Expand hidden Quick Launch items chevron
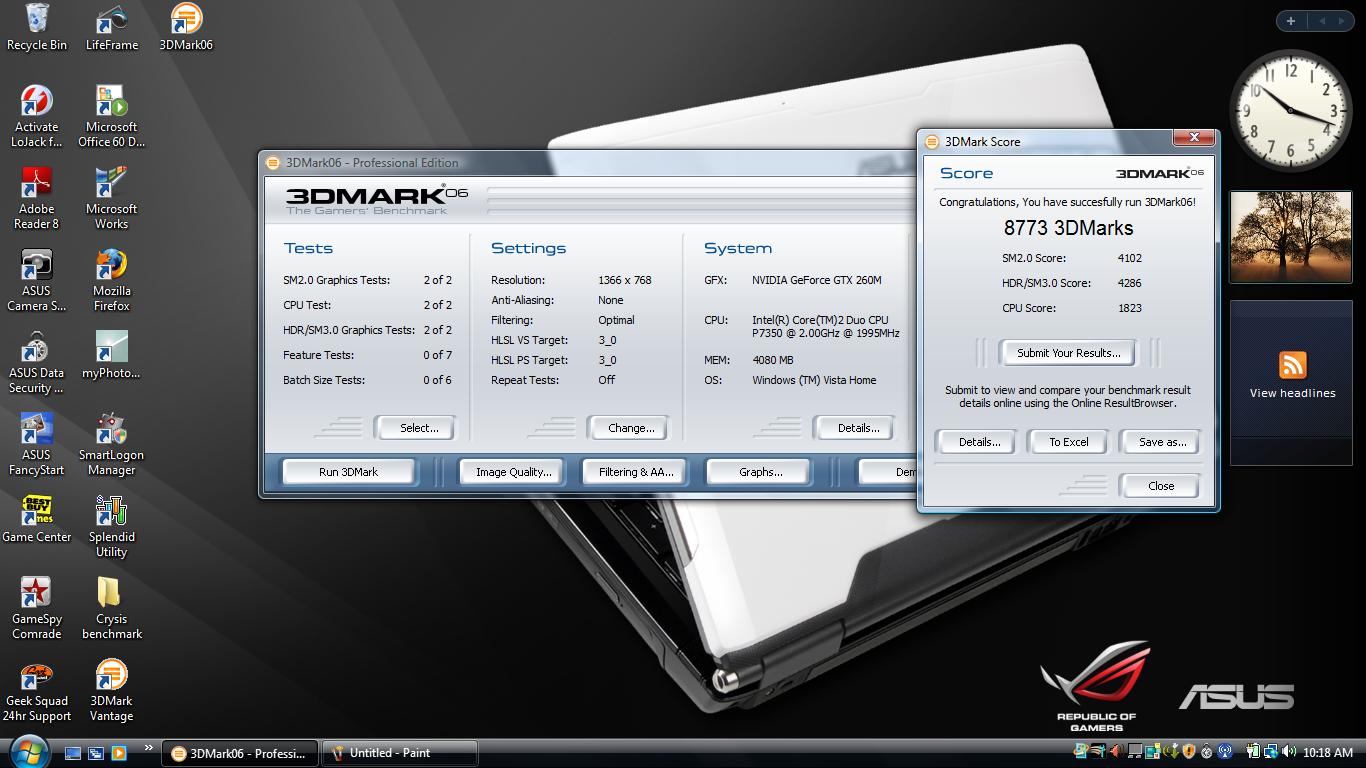1366x768 pixels. click(149, 747)
